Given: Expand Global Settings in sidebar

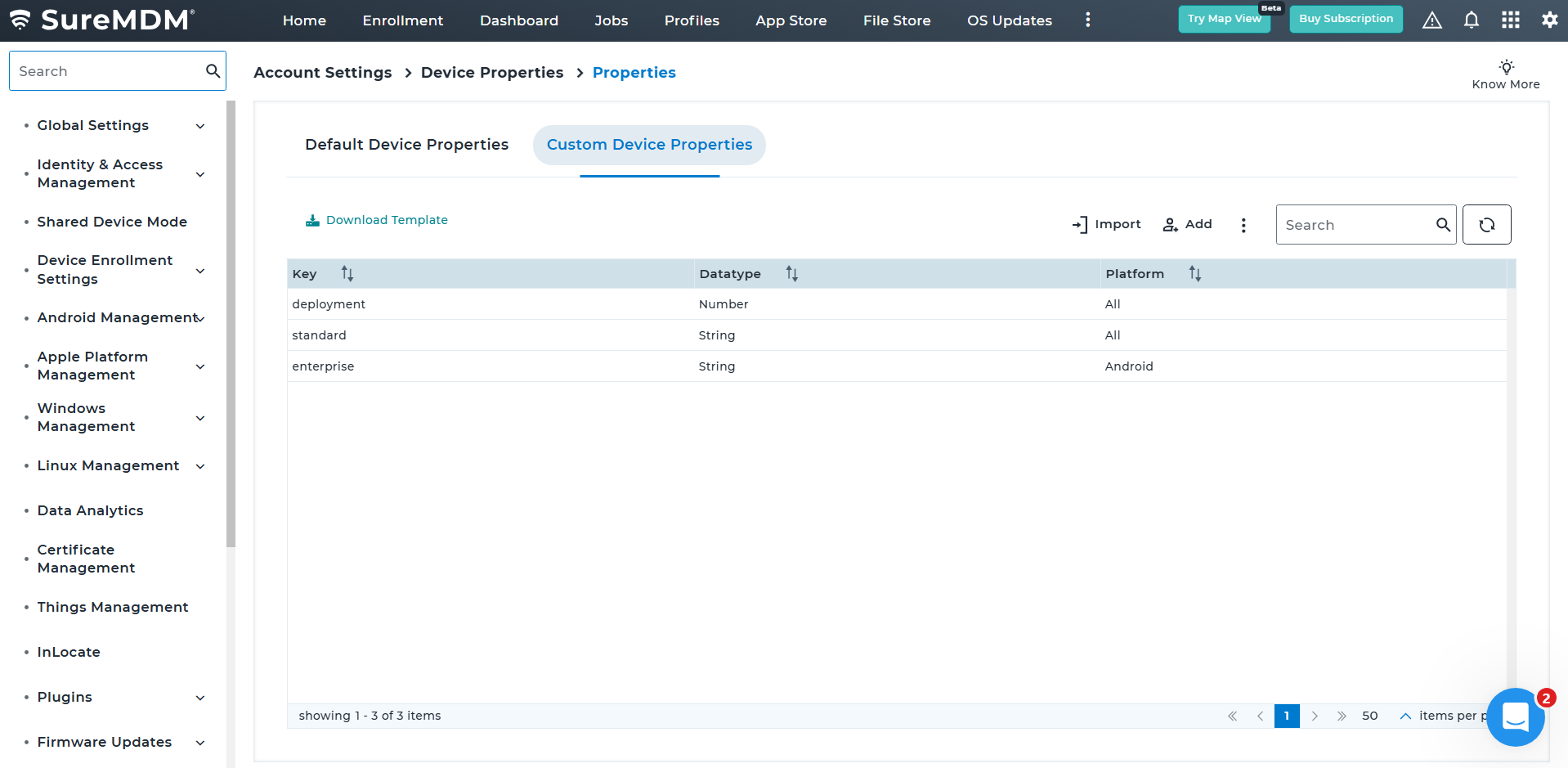Looking at the screenshot, I should point(200,126).
